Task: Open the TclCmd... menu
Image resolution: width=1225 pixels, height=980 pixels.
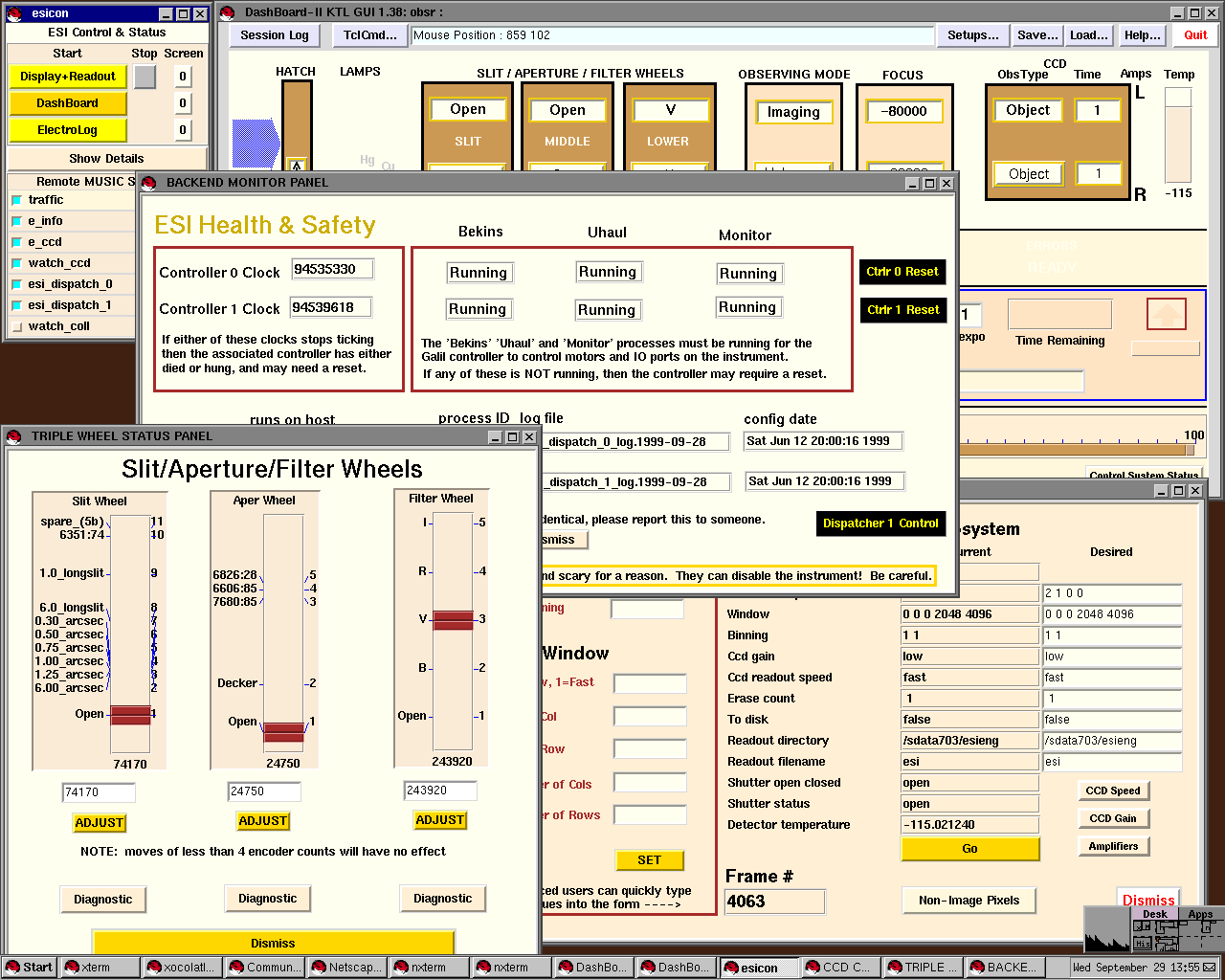Action: point(369,35)
